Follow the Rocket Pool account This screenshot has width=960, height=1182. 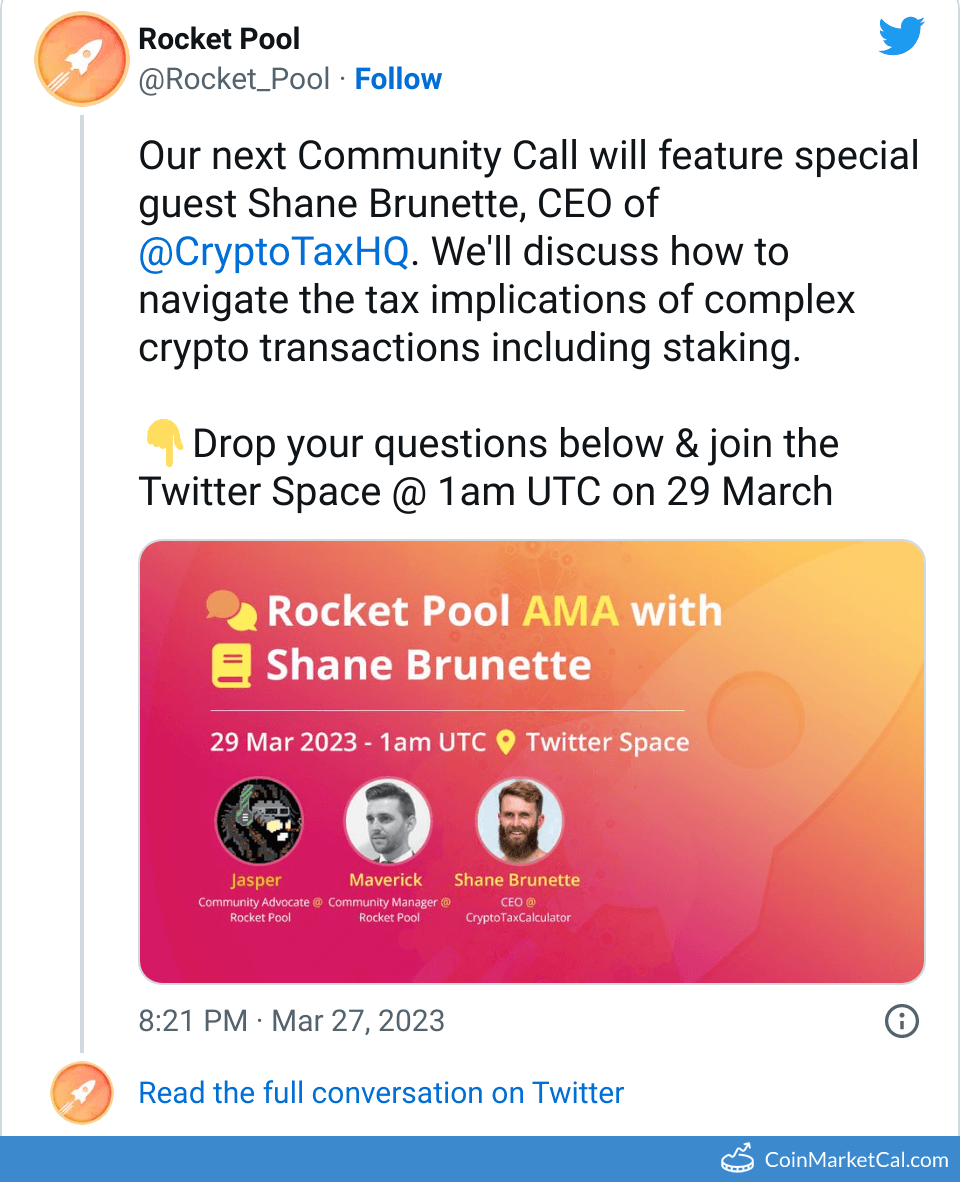click(398, 79)
